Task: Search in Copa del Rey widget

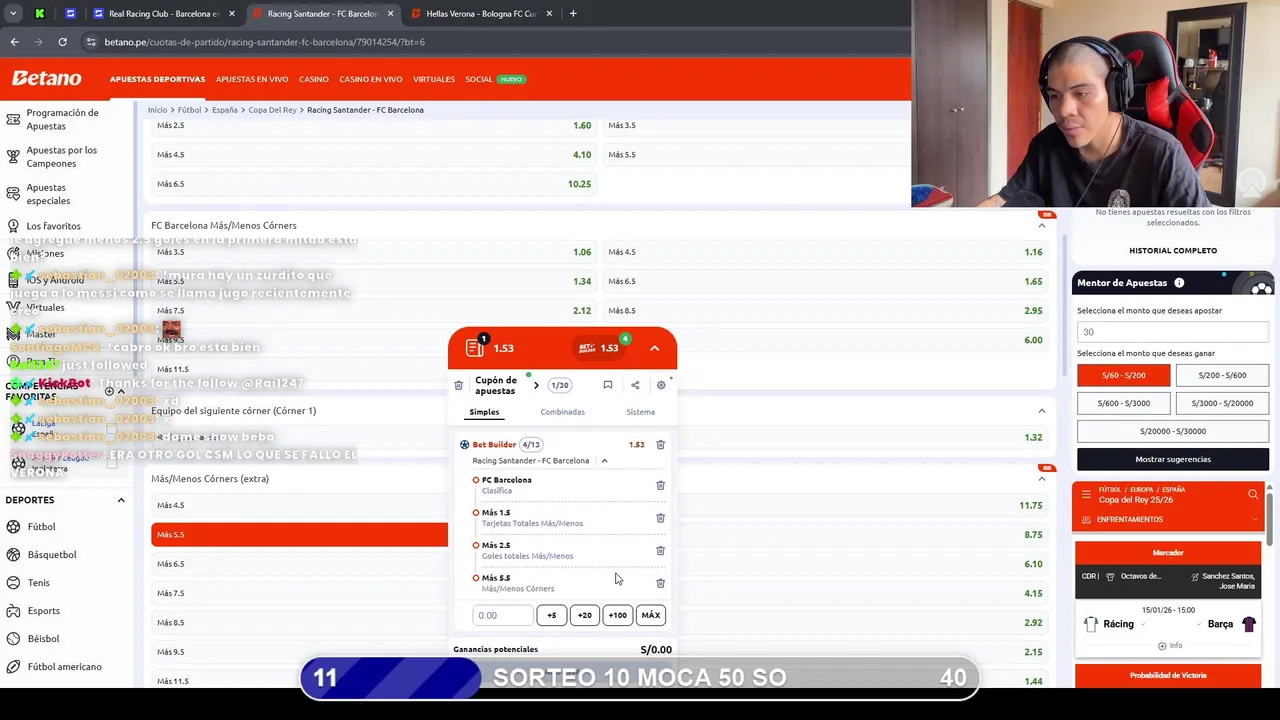Action: pyautogui.click(x=1253, y=494)
